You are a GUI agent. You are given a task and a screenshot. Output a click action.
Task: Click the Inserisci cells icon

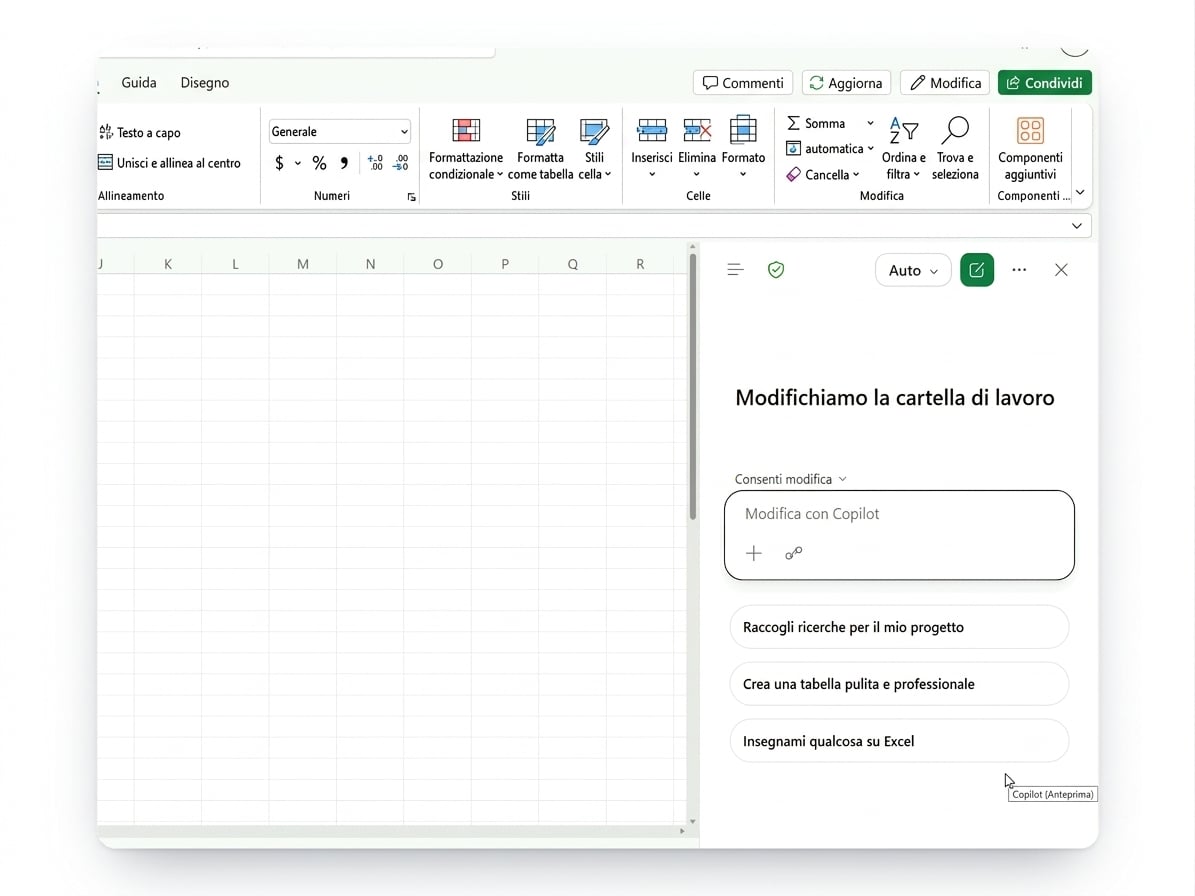point(652,131)
